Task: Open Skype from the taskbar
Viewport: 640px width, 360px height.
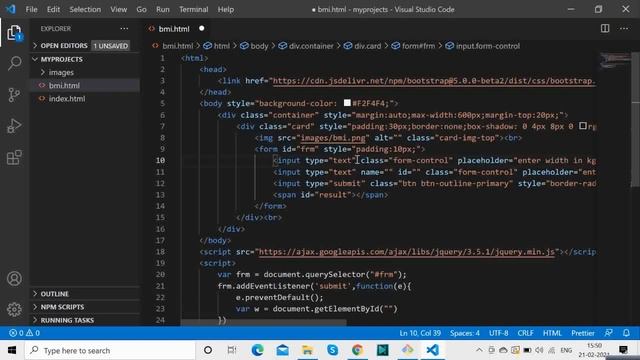Action: (x=332, y=350)
